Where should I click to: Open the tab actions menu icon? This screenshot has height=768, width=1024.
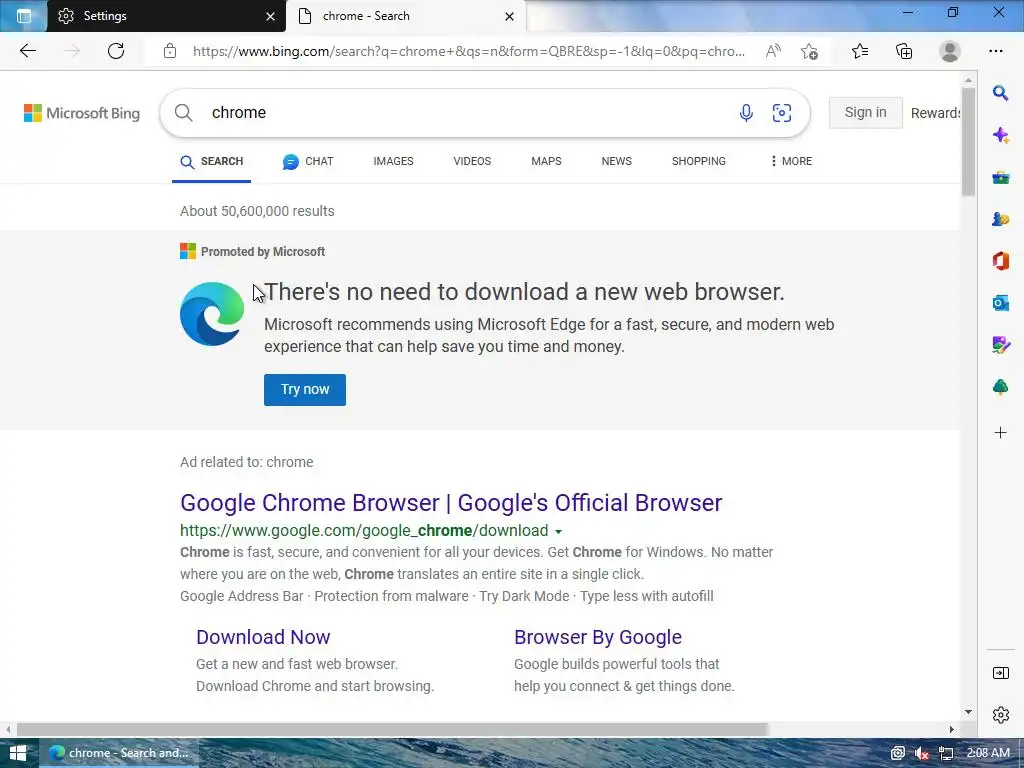(24, 16)
